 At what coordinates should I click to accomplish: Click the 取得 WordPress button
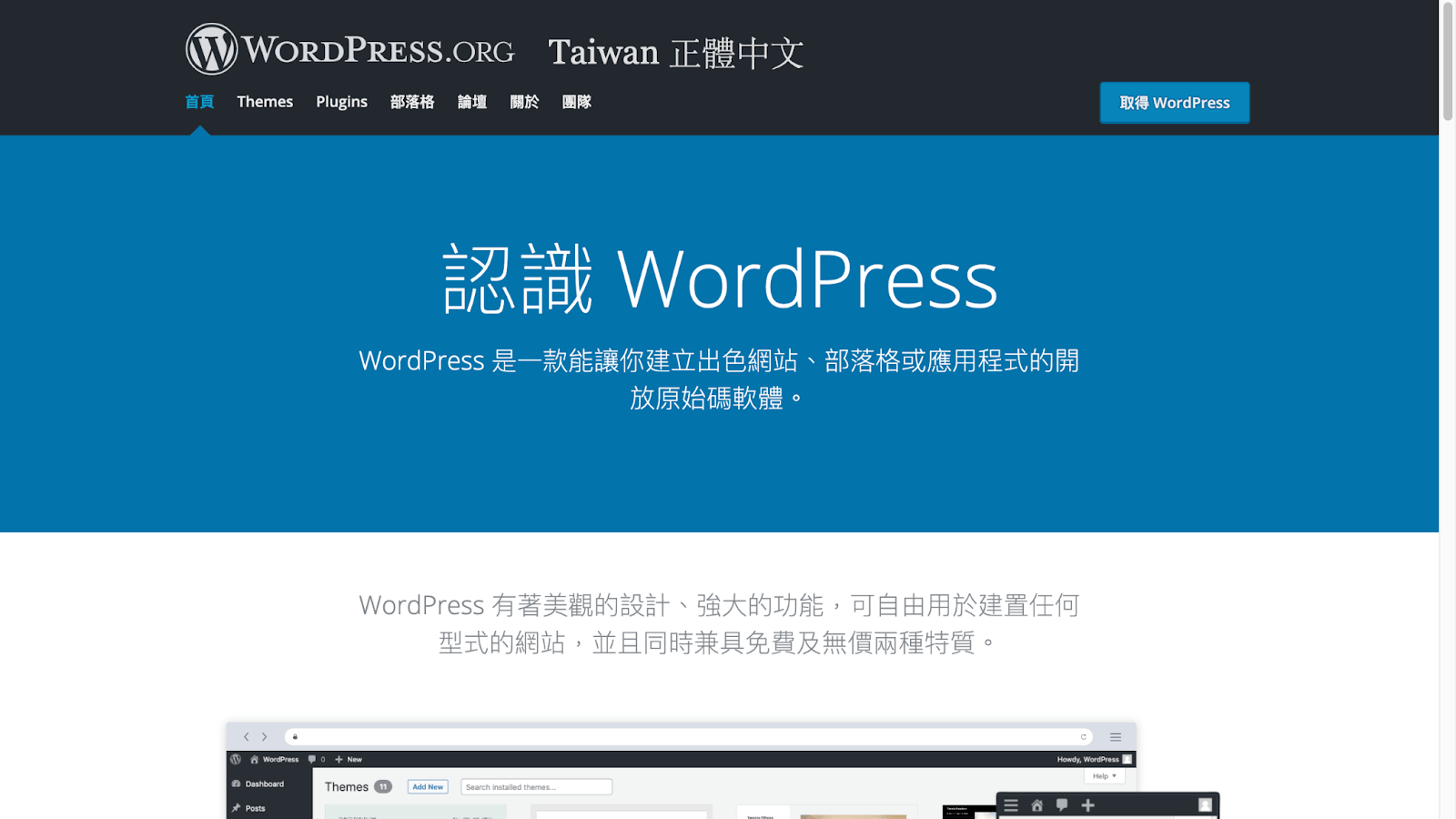tap(1175, 103)
